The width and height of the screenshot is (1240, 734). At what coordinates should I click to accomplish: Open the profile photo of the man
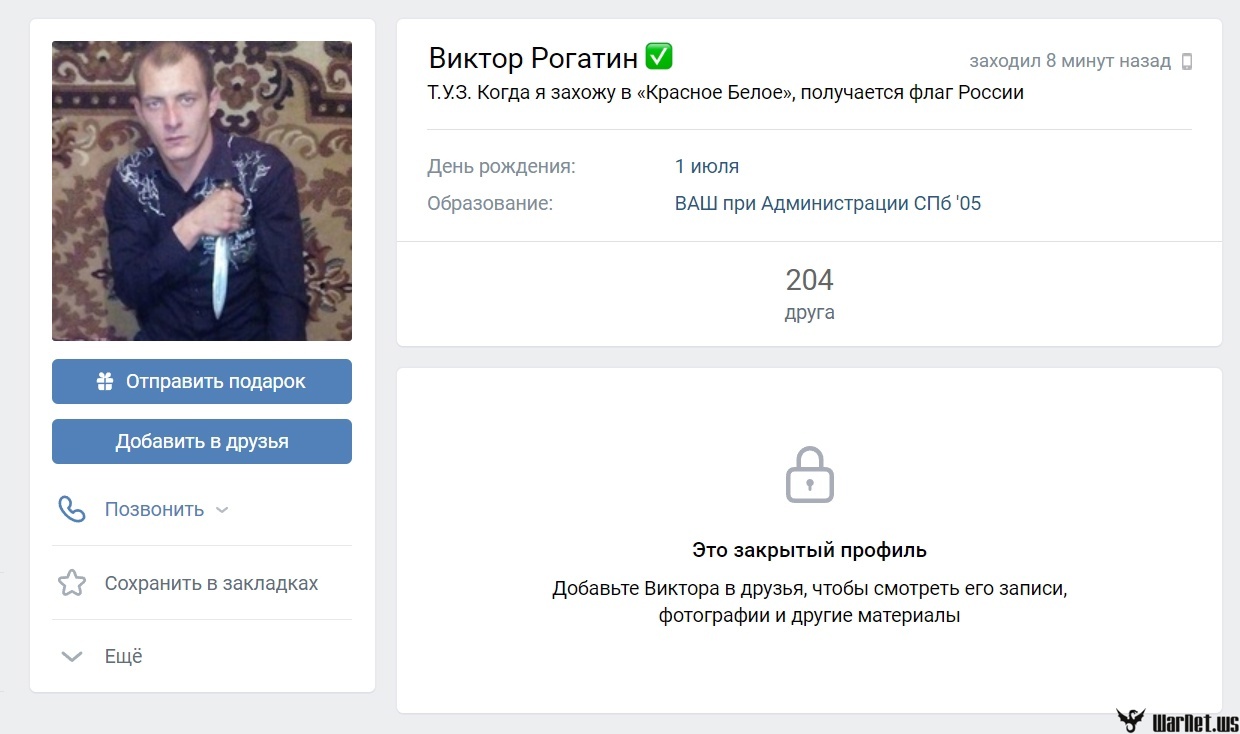(x=202, y=191)
